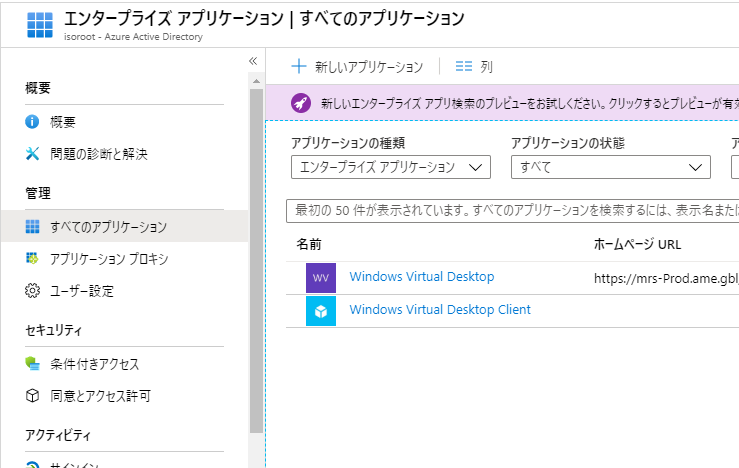The width and height of the screenshot is (739, 468).
Task: Click grid icon beside すべてのアプリケーション
Action: click(x=32, y=227)
